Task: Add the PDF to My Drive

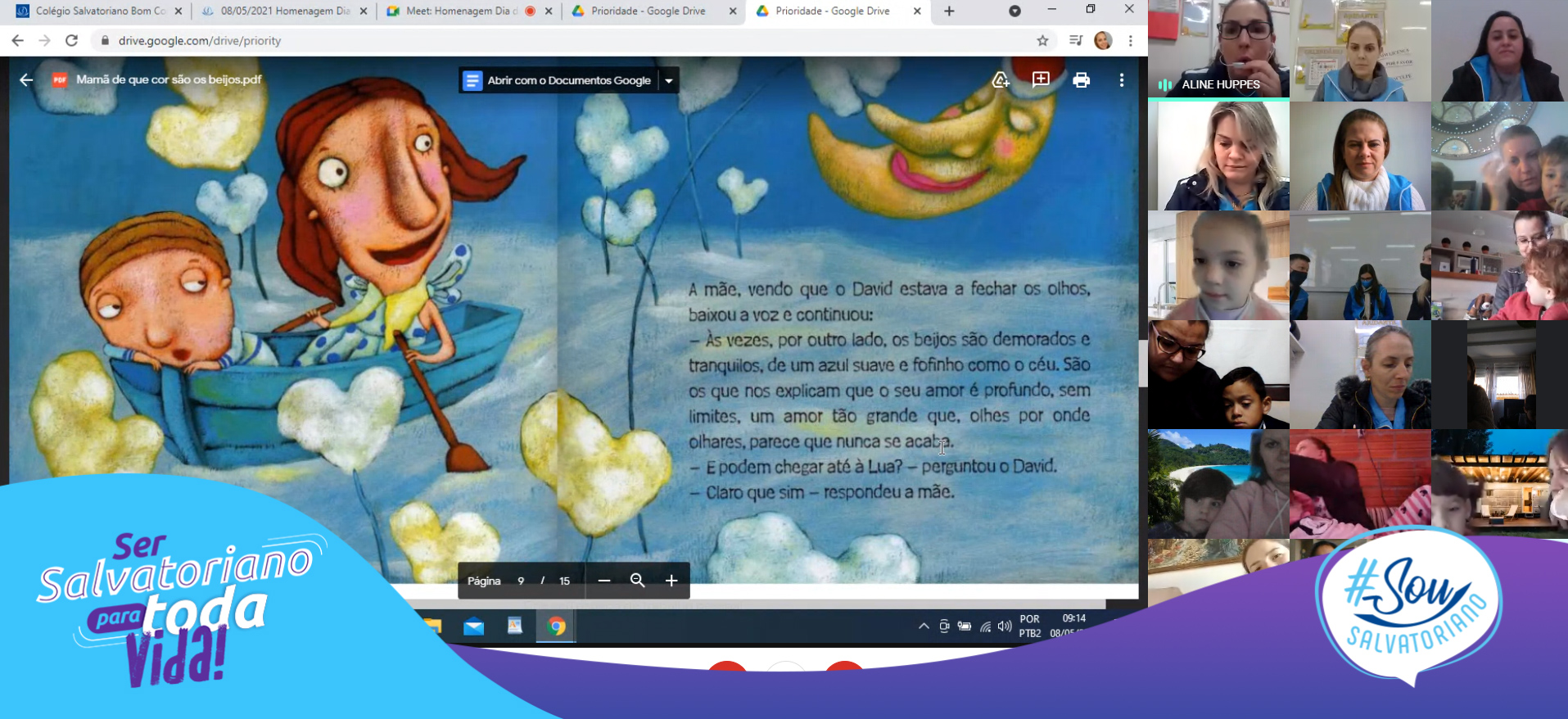Action: pyautogui.click(x=1001, y=79)
